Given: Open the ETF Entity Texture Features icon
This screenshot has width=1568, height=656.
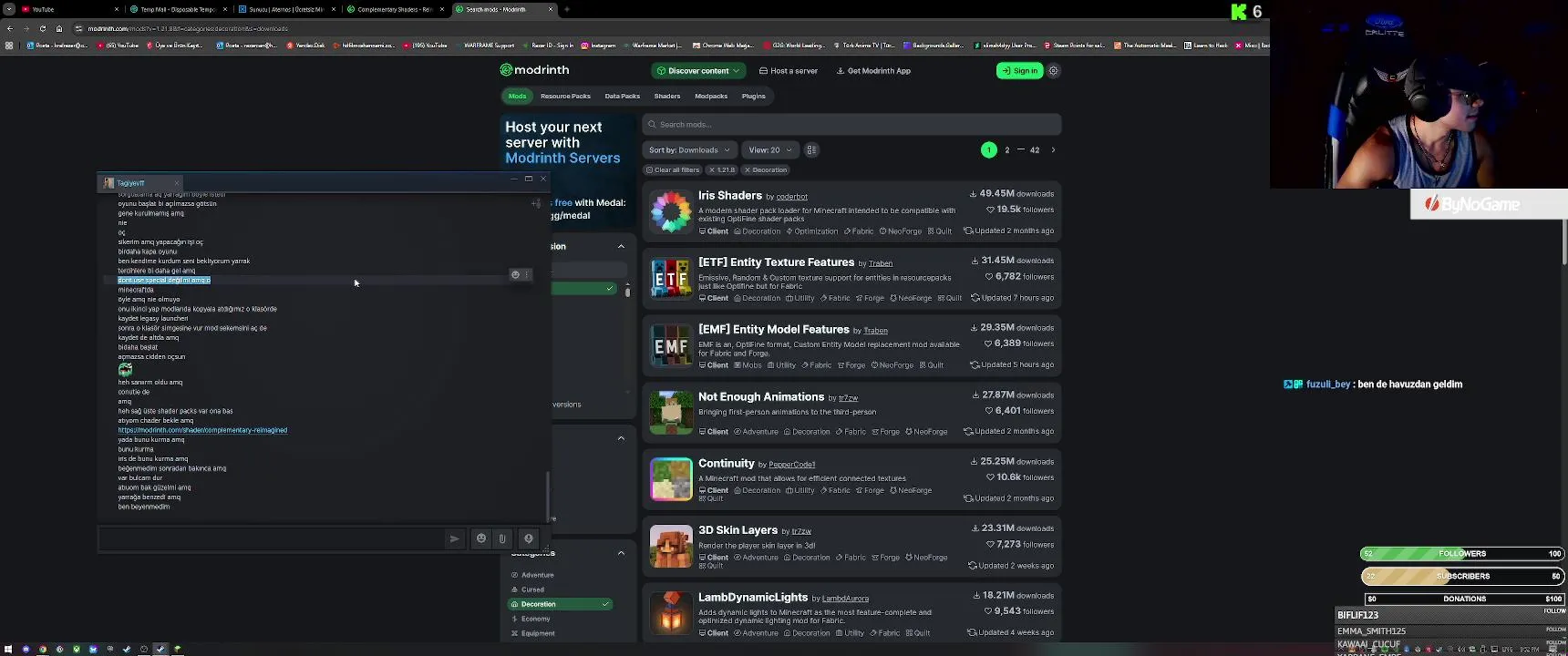Looking at the screenshot, I should tap(671, 278).
